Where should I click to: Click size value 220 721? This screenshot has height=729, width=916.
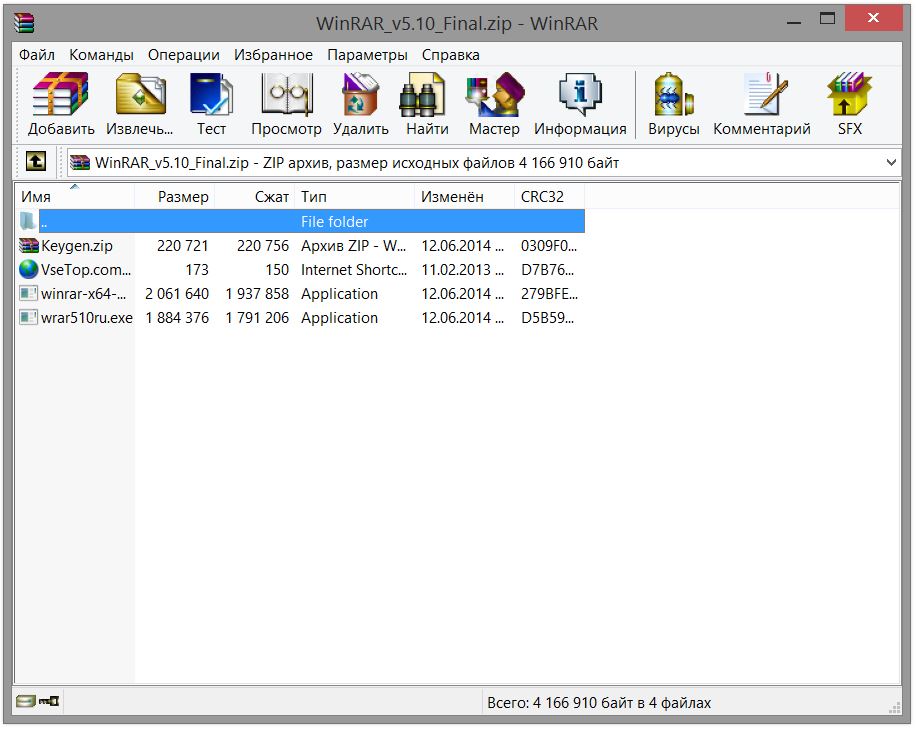(x=182, y=246)
